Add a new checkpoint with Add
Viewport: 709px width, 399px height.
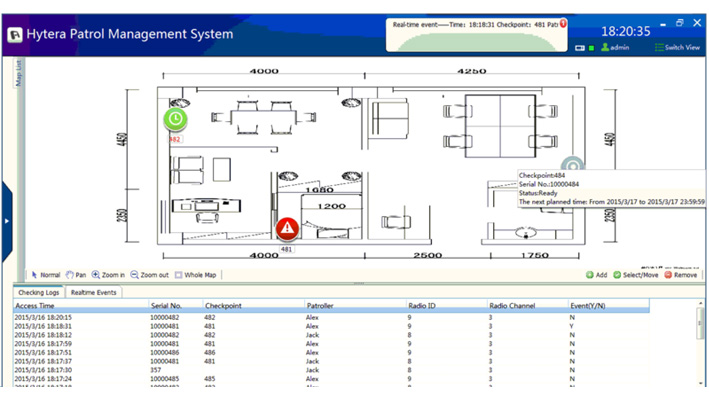(596, 275)
